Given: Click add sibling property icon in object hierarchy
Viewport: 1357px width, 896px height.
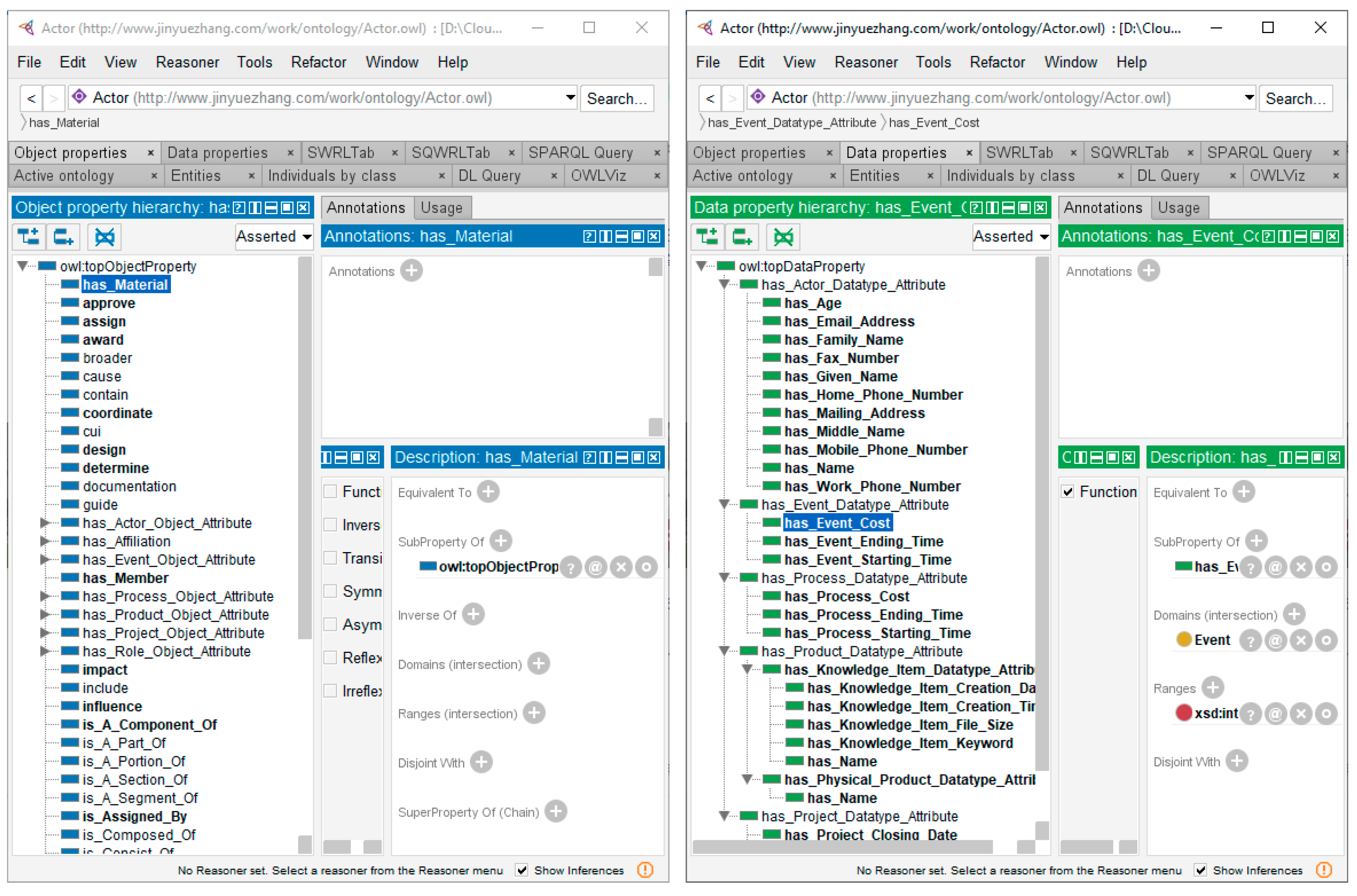Looking at the screenshot, I should (x=64, y=236).
